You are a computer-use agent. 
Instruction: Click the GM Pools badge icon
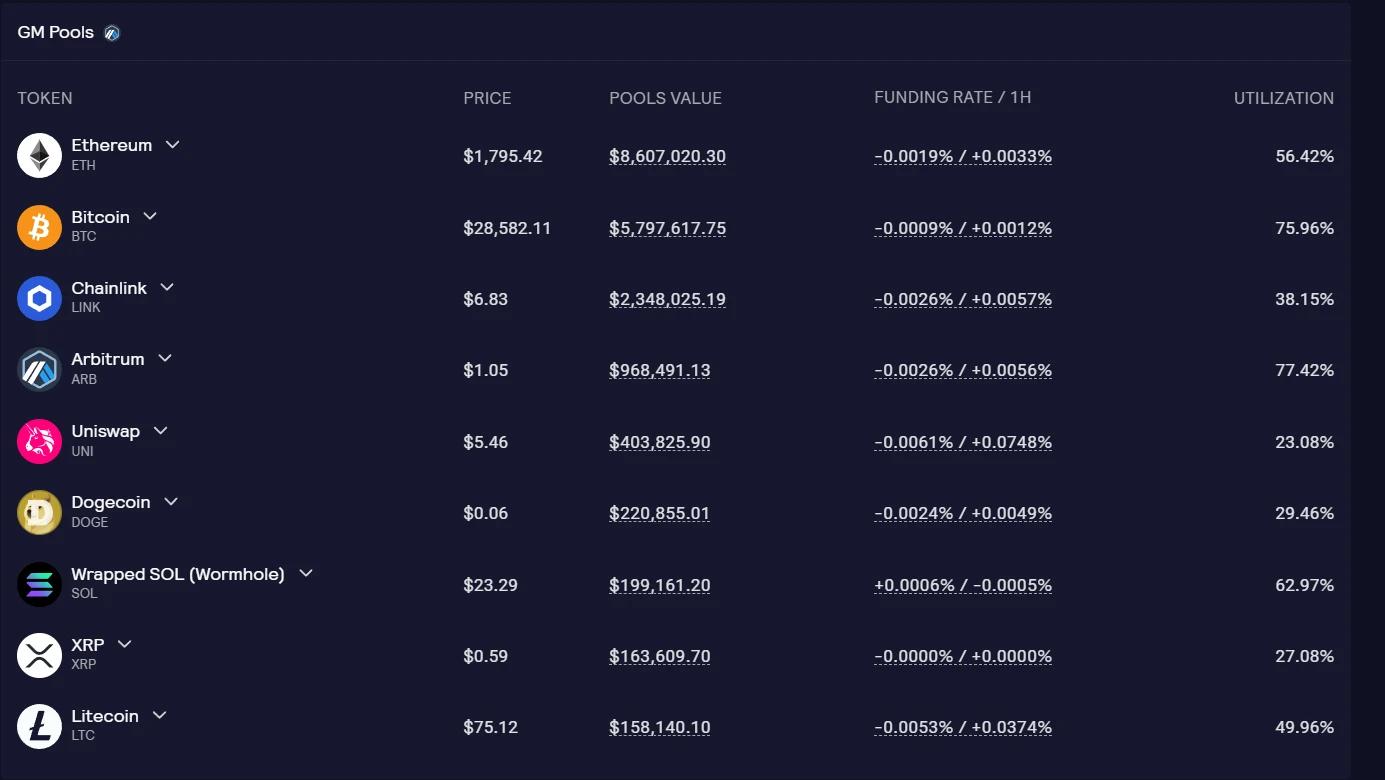[111, 32]
